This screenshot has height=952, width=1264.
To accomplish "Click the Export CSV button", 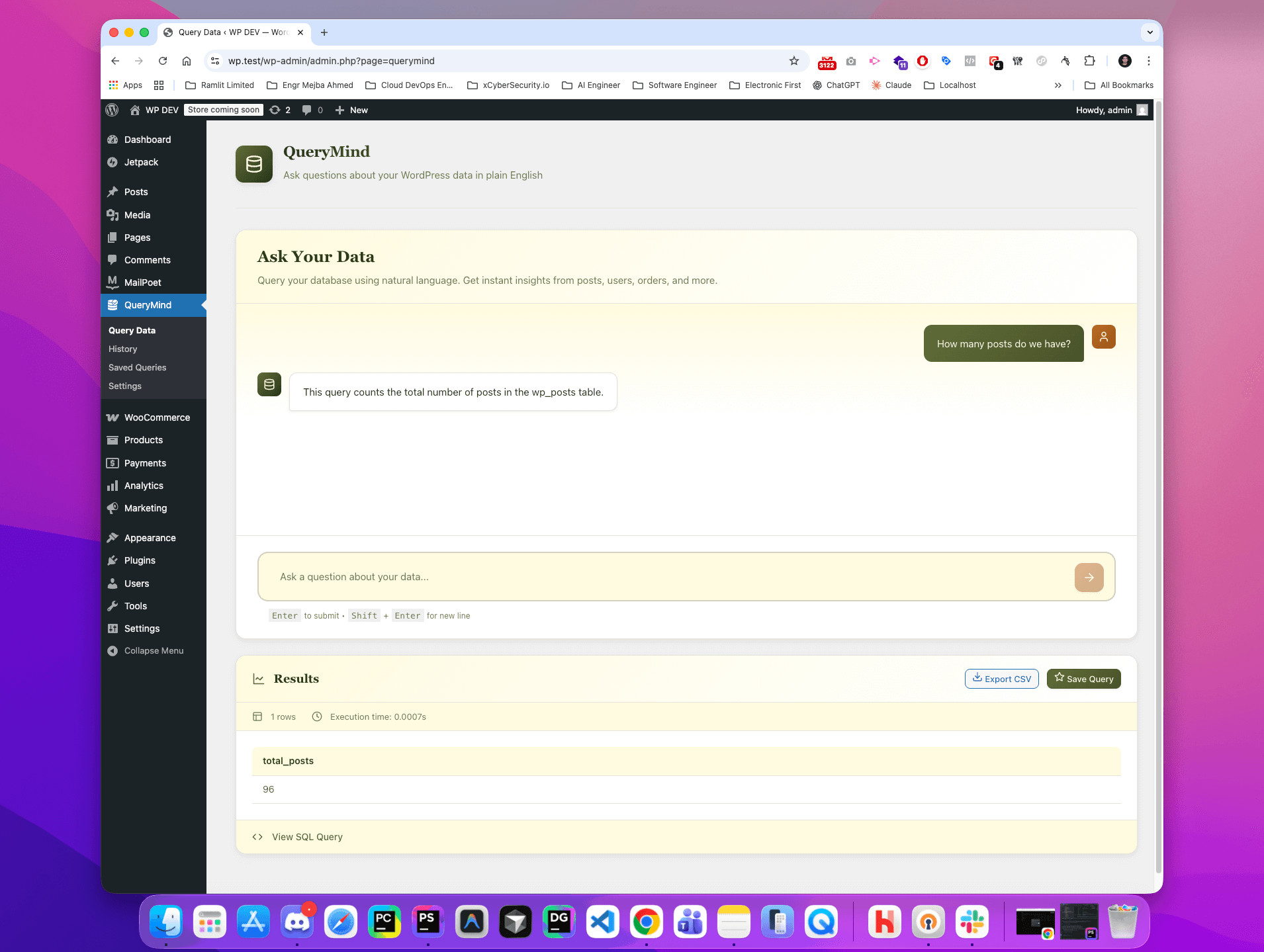I will [1001, 678].
